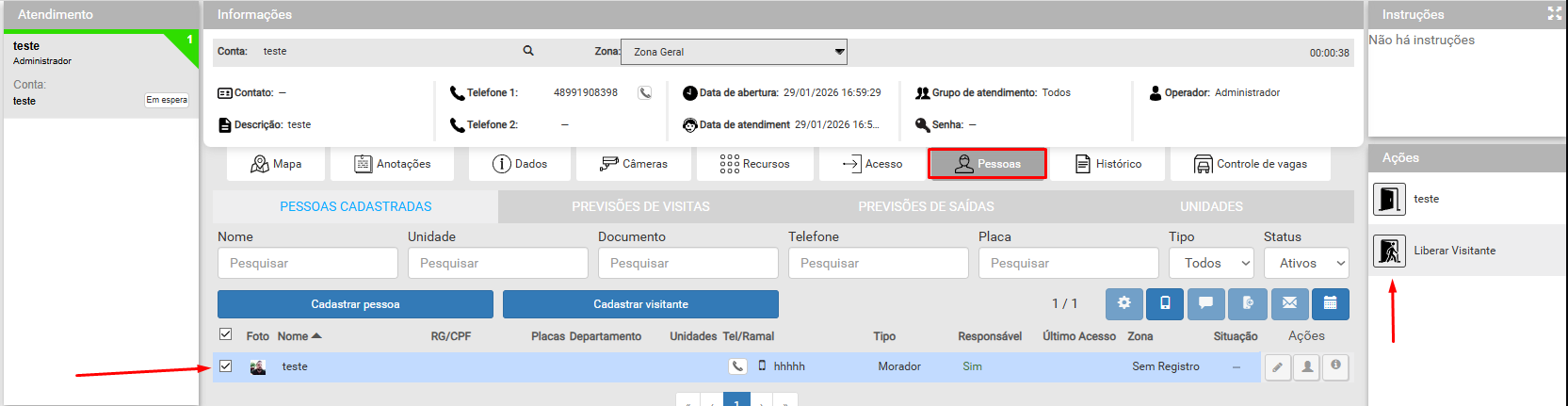Screen dimensions: 1568x406
Task: Open the Câmeras section
Action: pos(634,164)
